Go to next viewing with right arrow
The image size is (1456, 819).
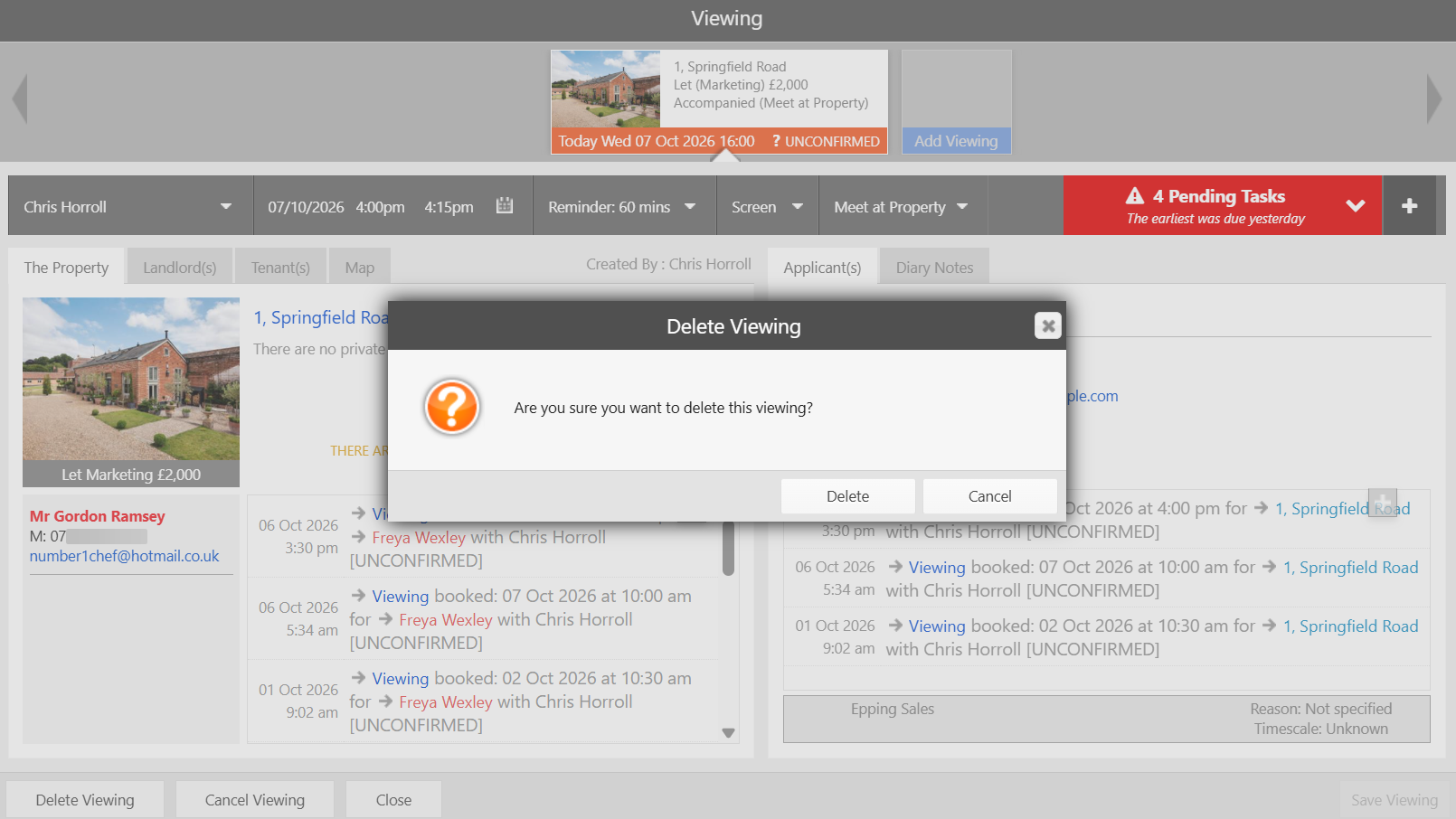[1434, 99]
